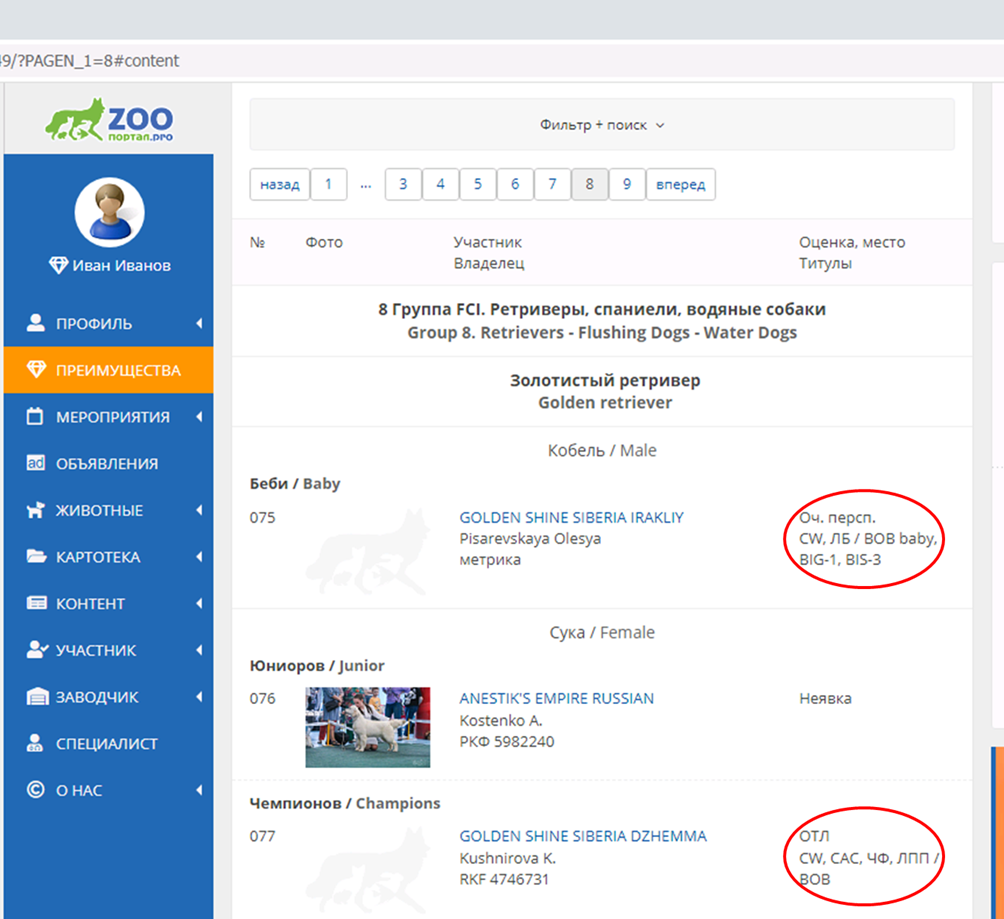Screen dimensions: 1004x919
Task: Click the copyright icon beside О НАС
Action: [36, 790]
